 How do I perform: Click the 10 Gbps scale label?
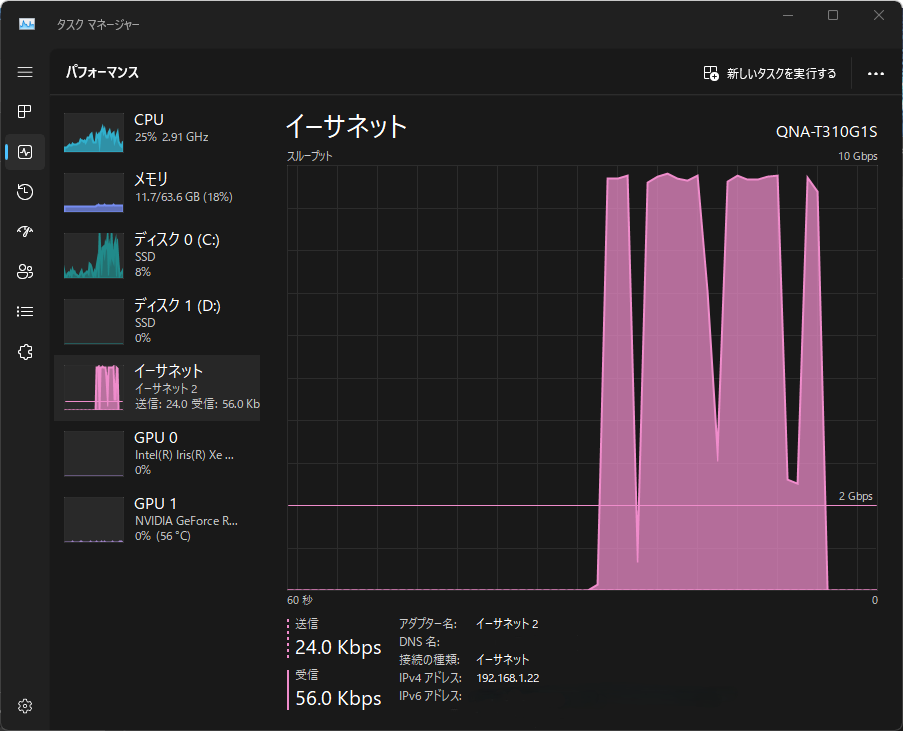click(x=858, y=156)
